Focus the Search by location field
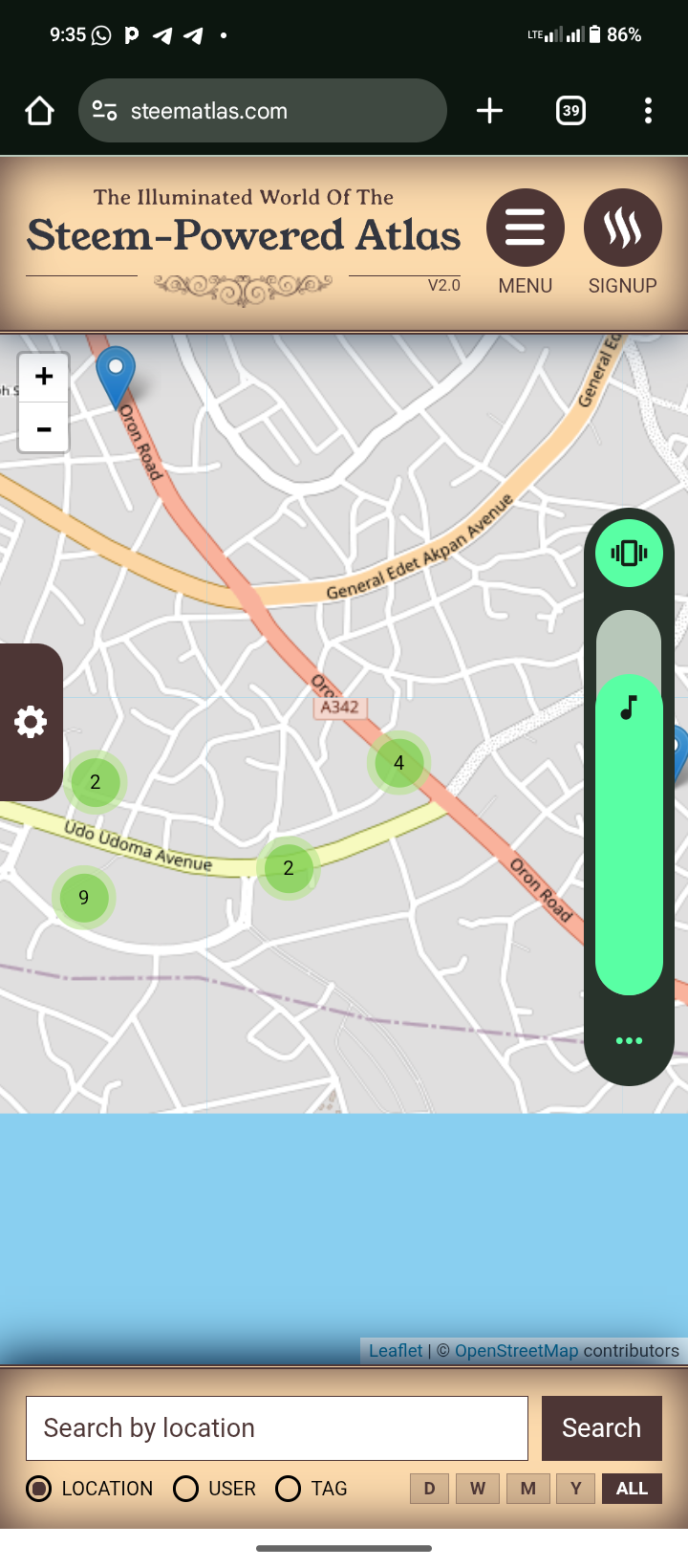Image resolution: width=688 pixels, height=1568 pixels. (x=277, y=1428)
